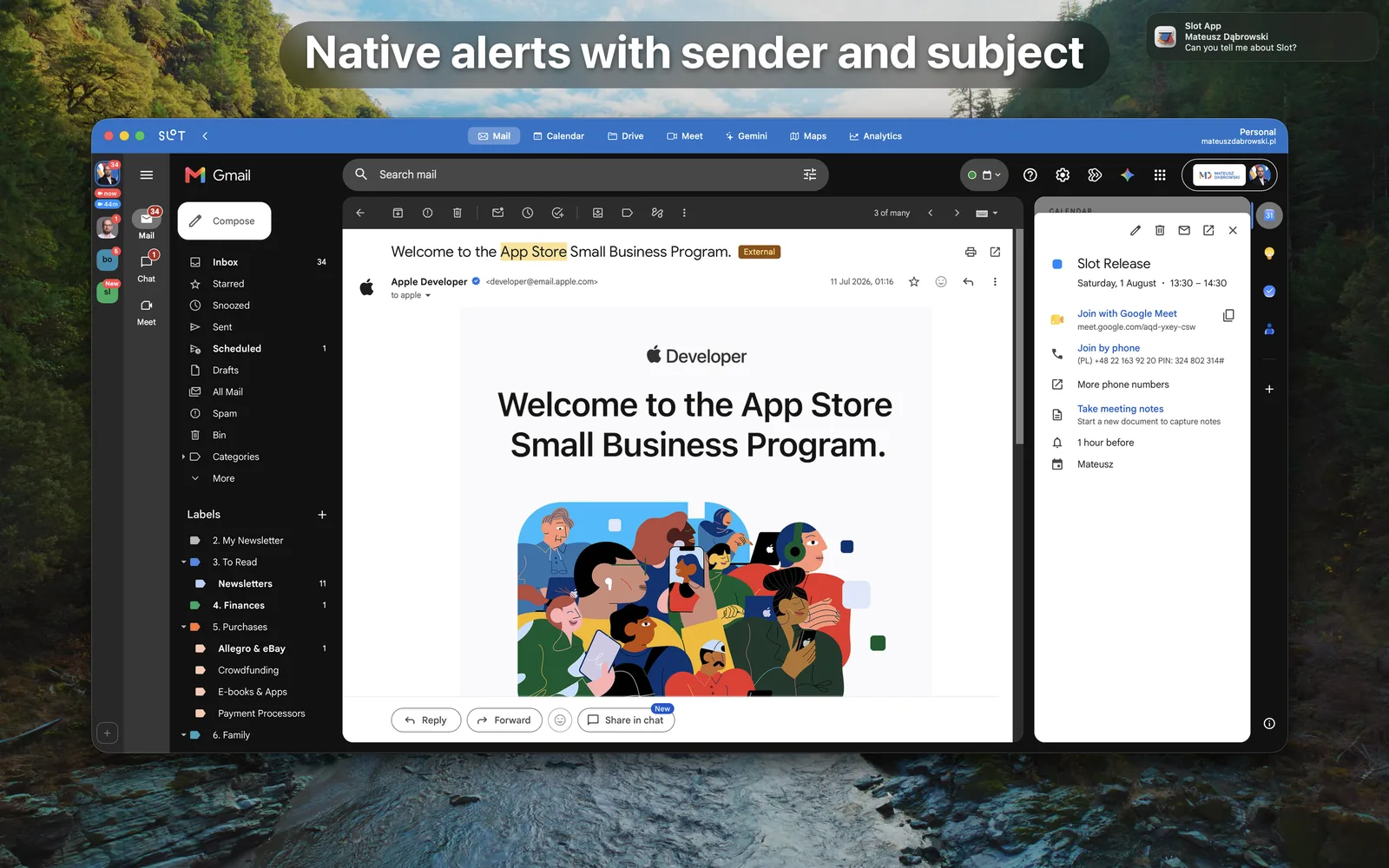Open Chat in the Gmail rail
This screenshot has width=1389, height=868.
(x=147, y=267)
